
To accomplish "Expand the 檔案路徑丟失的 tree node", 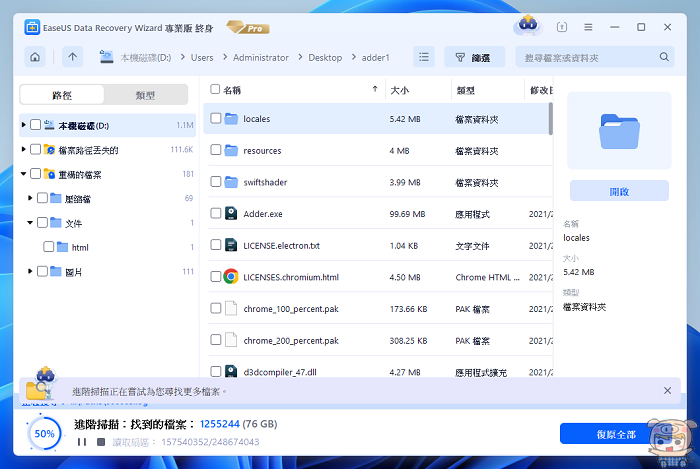I will pyautogui.click(x=24, y=150).
